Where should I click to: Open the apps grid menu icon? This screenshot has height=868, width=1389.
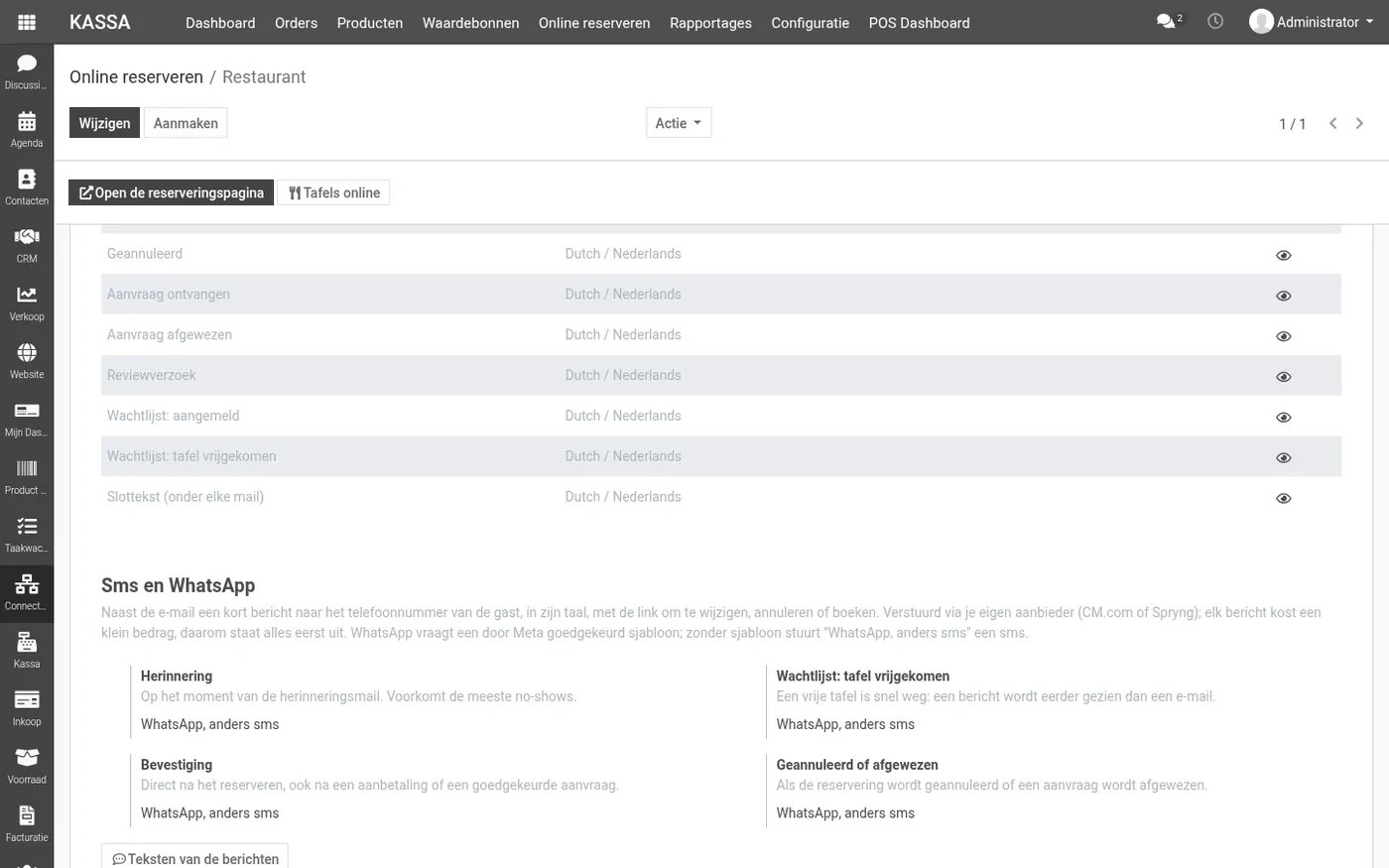point(27,22)
